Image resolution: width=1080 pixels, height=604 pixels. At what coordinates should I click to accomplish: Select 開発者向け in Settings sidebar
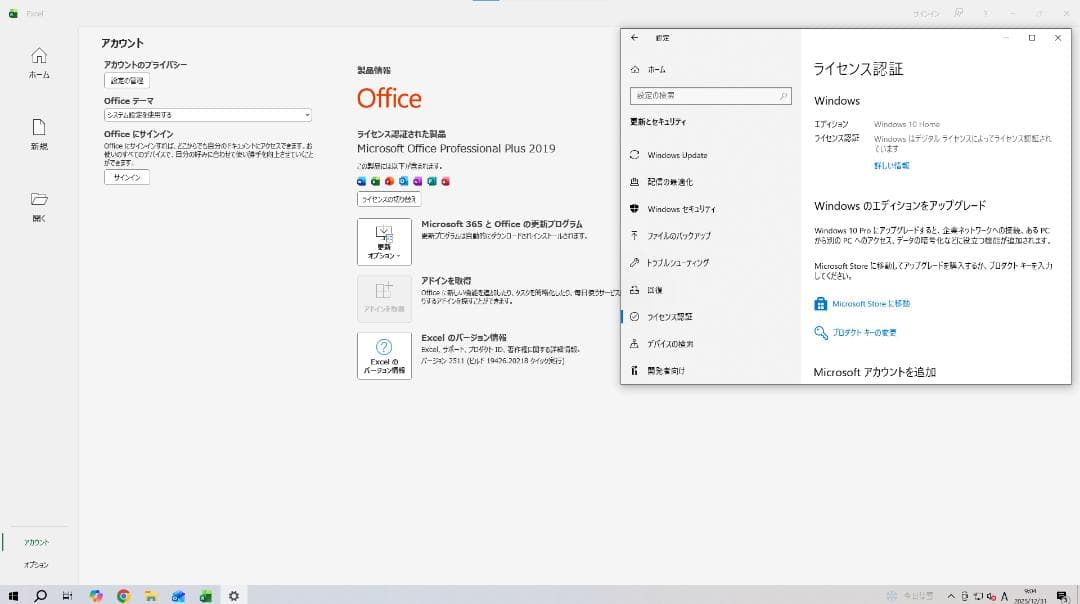[666, 371]
